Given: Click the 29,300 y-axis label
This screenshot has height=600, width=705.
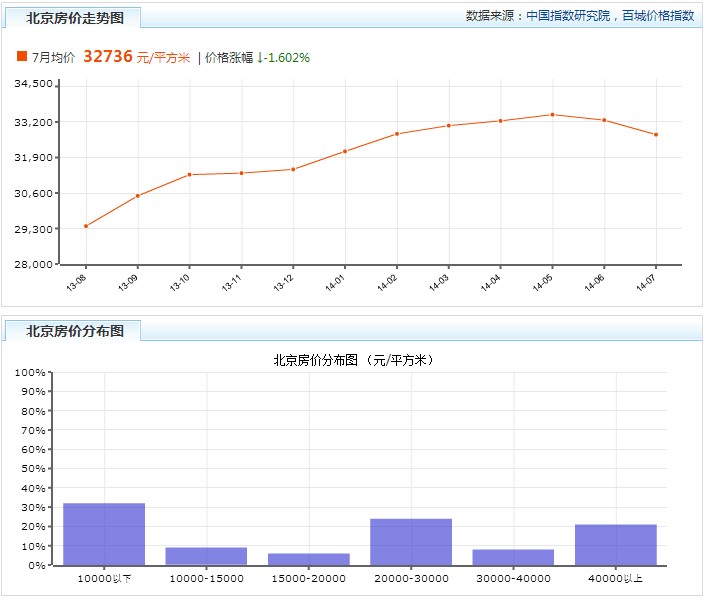Looking at the screenshot, I should pyautogui.click(x=33, y=229).
